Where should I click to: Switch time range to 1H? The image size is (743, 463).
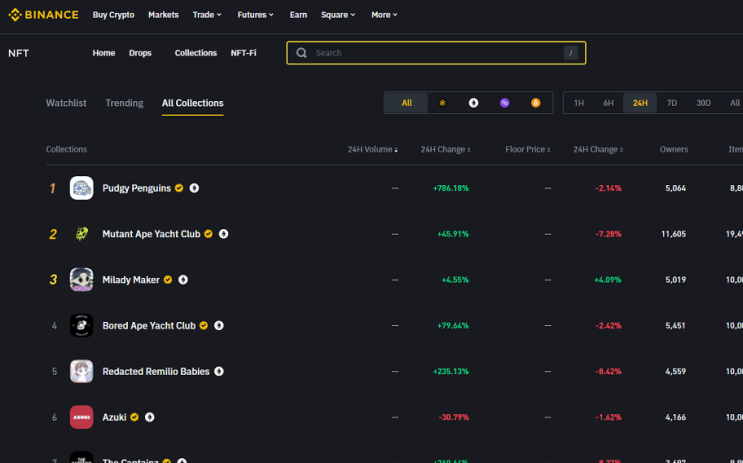coord(579,103)
